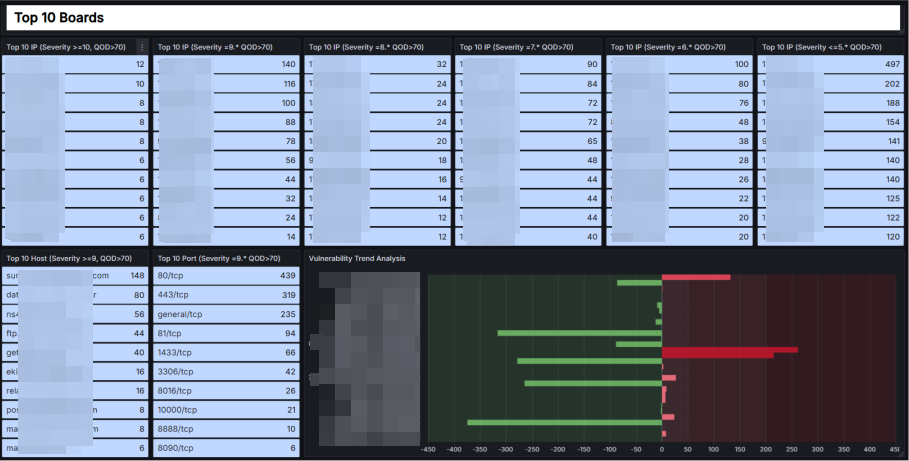The height and width of the screenshot is (461, 909).
Task: Click the 3306/tcp port entry
Action: [227, 371]
